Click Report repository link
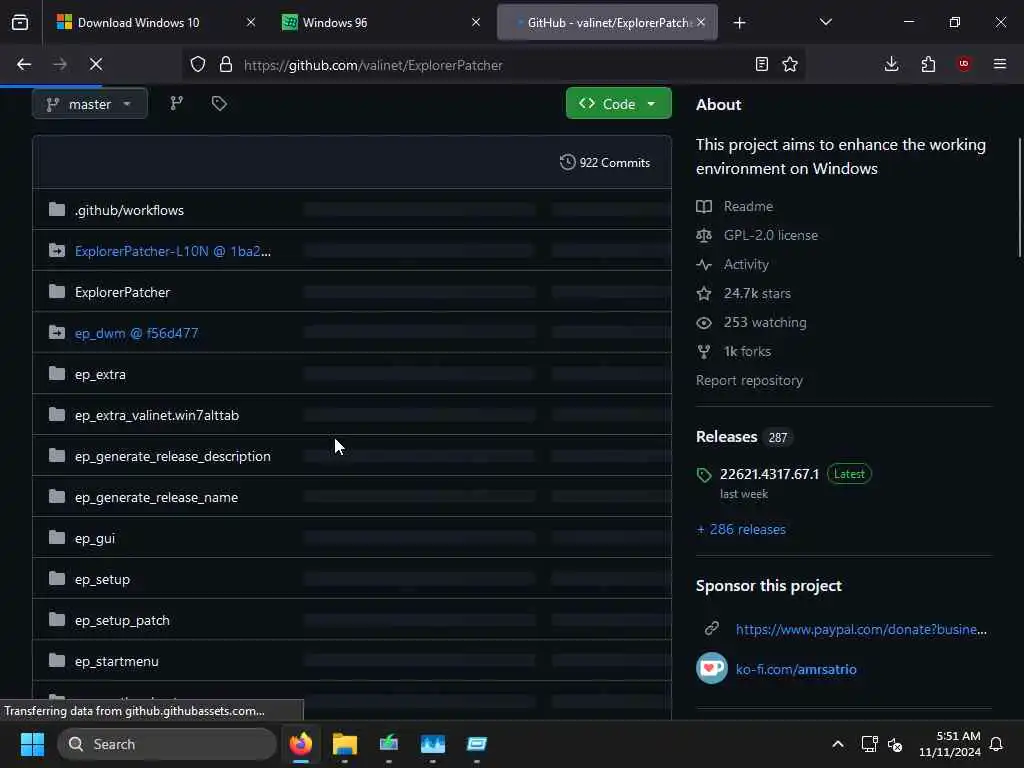The width and height of the screenshot is (1024, 768). point(749,381)
